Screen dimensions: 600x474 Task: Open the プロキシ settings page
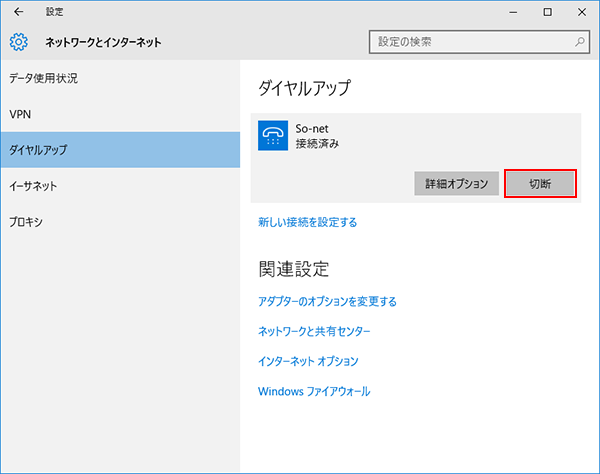pos(25,221)
